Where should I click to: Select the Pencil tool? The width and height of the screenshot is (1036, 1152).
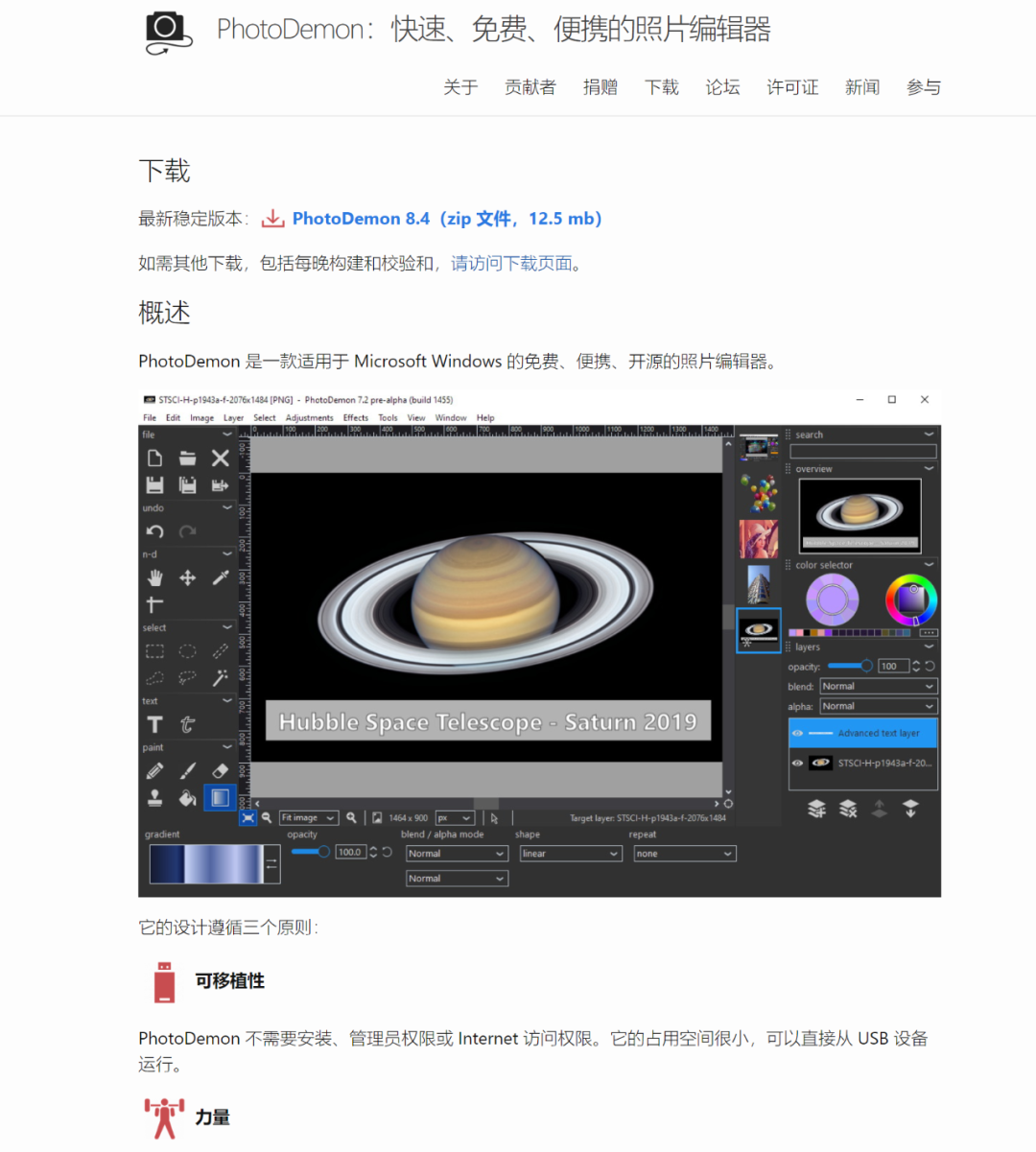(154, 770)
